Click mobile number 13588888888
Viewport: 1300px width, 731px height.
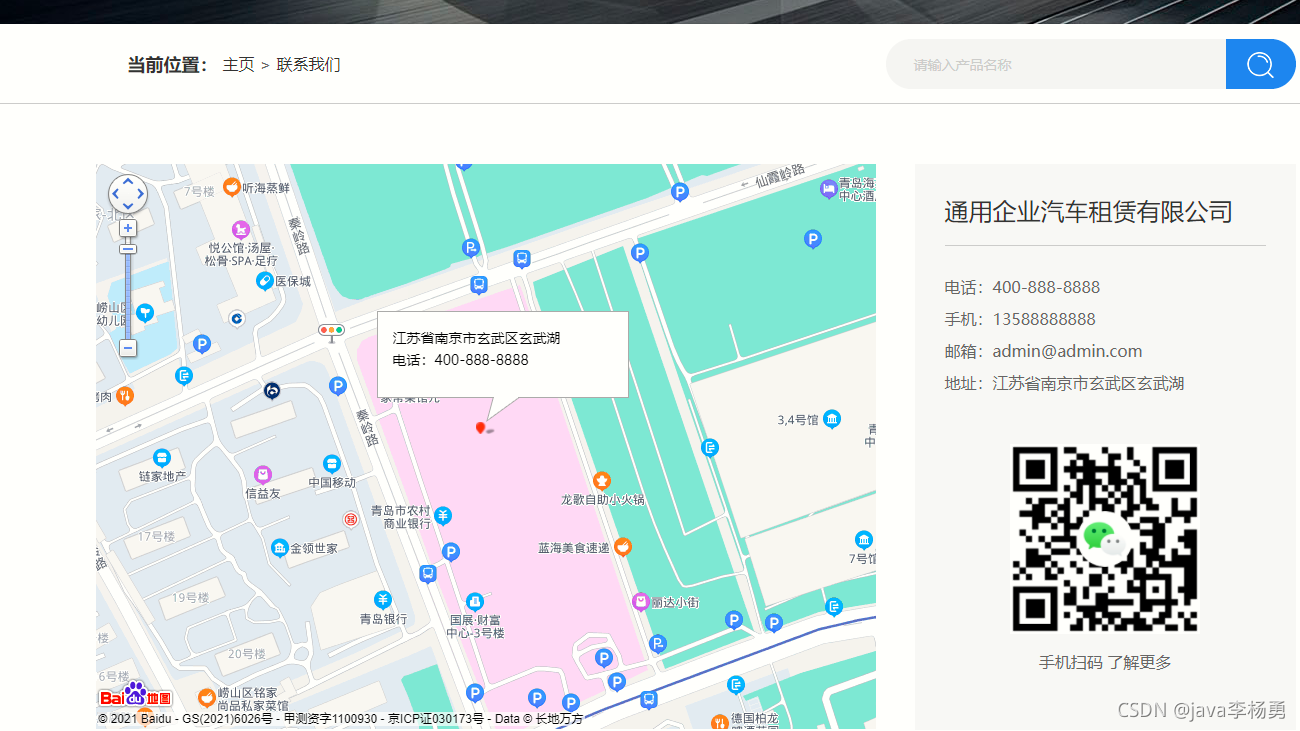1044,319
